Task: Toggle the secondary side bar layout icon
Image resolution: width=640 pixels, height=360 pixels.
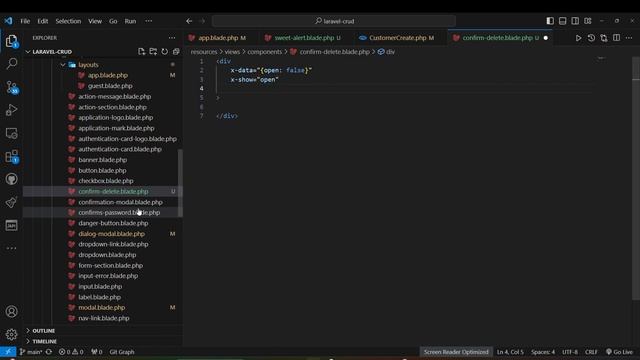Action: pyautogui.click(x=575, y=21)
